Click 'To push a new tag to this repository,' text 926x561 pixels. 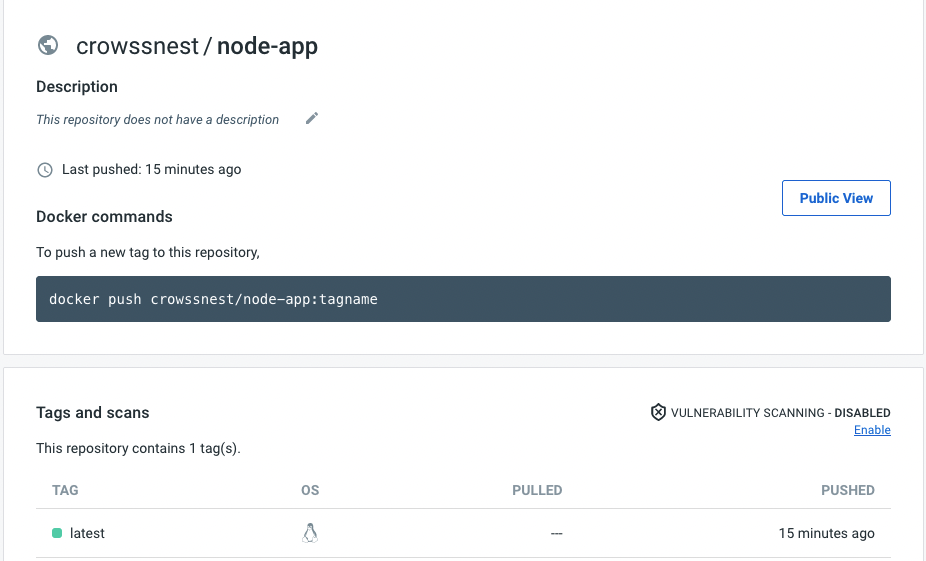coord(148,252)
